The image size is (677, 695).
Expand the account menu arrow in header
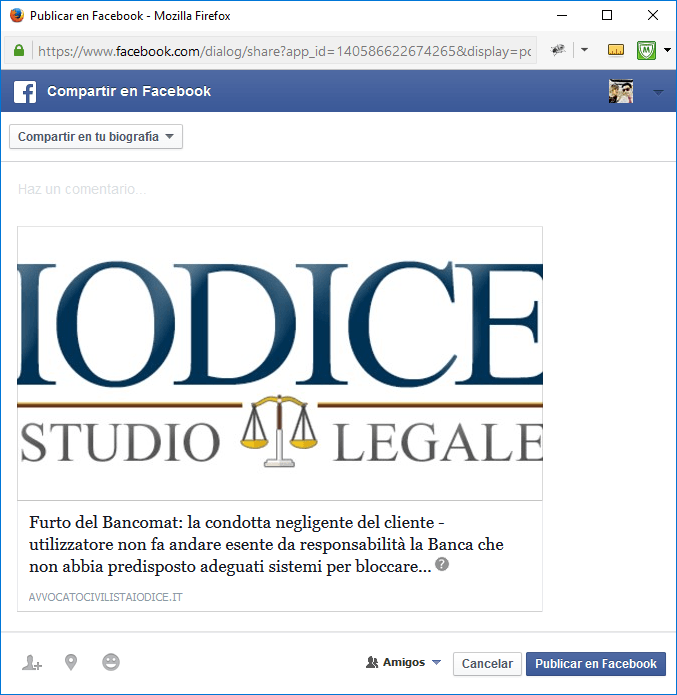click(x=658, y=92)
